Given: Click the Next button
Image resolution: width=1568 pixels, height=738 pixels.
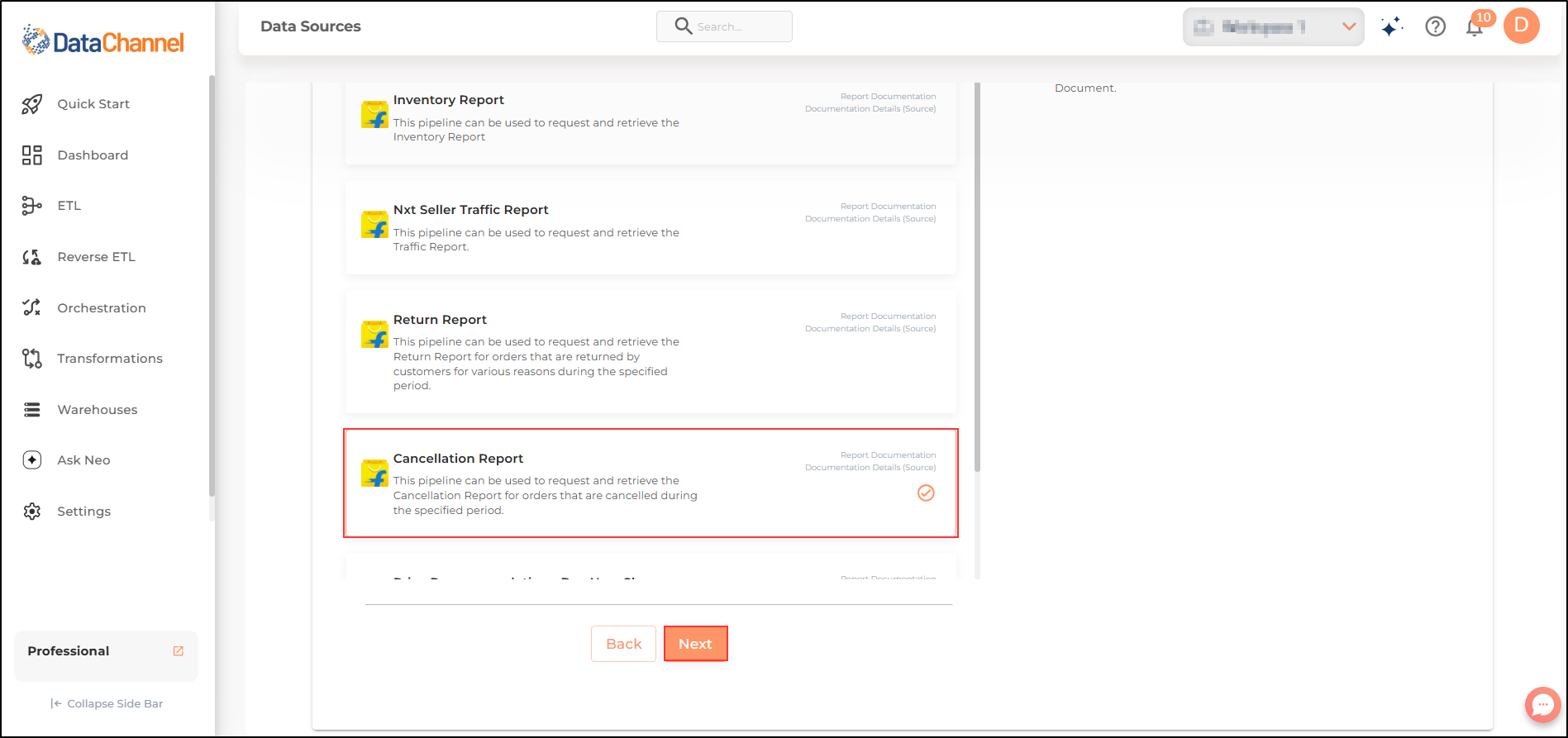Looking at the screenshot, I should coord(695,644).
